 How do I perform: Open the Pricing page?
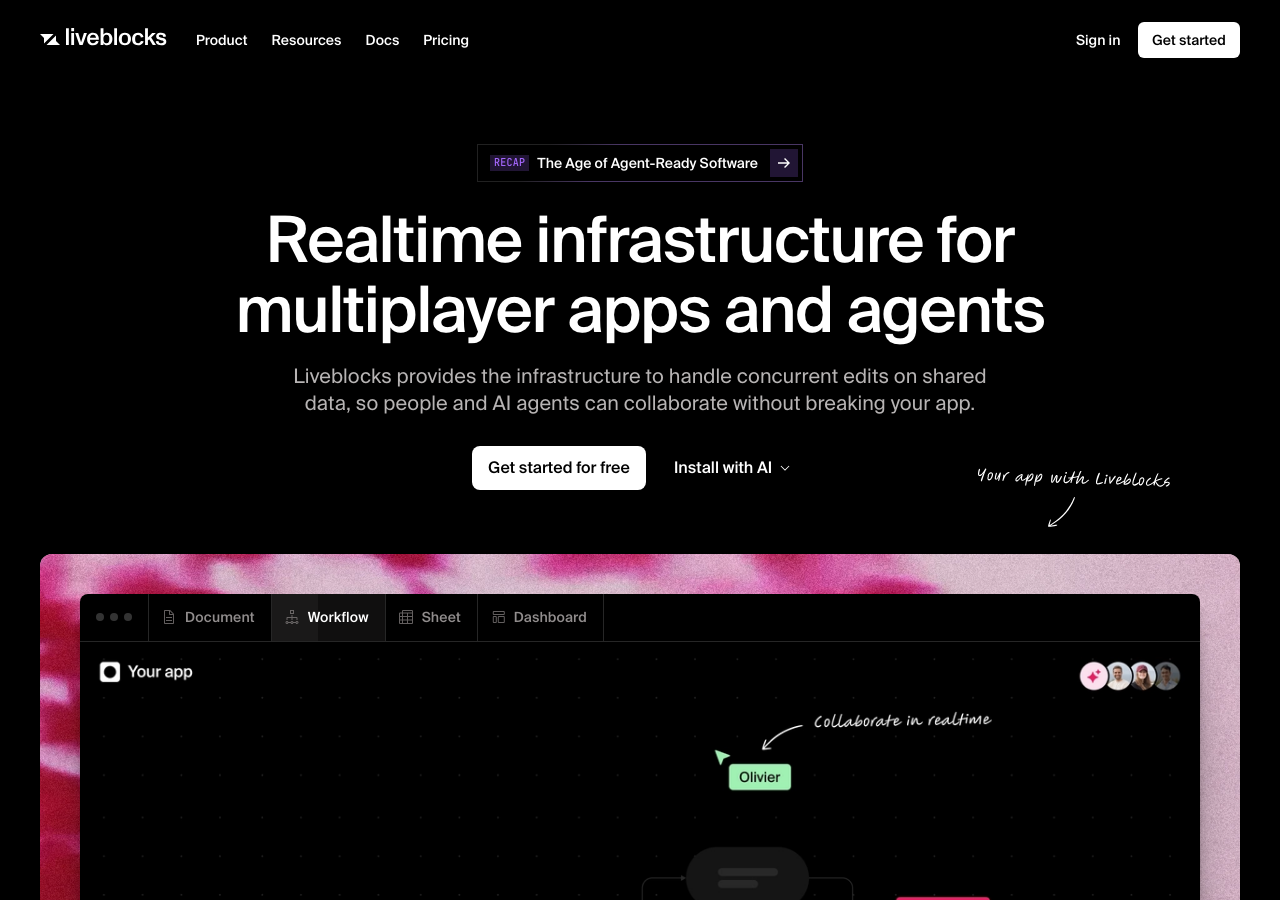pos(446,40)
